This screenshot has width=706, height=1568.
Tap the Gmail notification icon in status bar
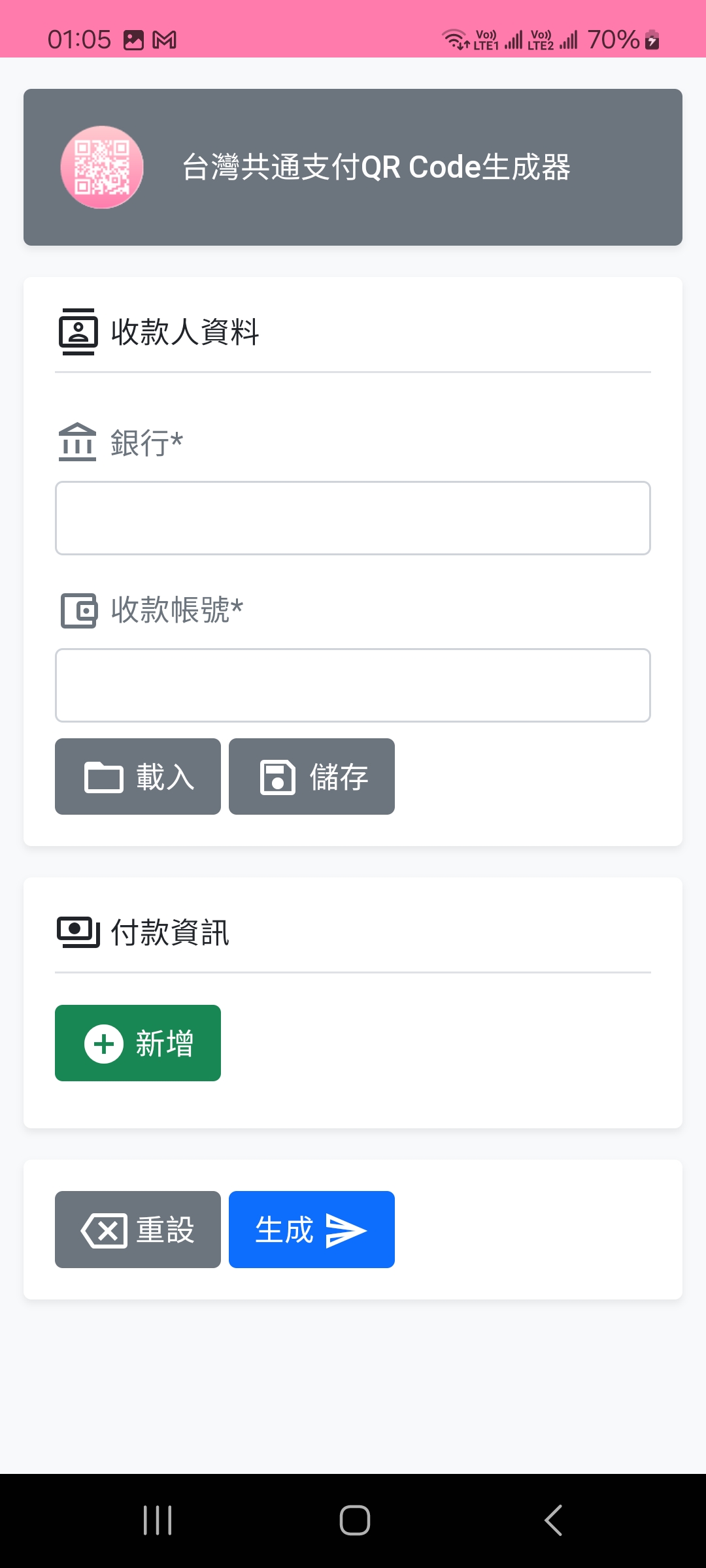point(164,41)
